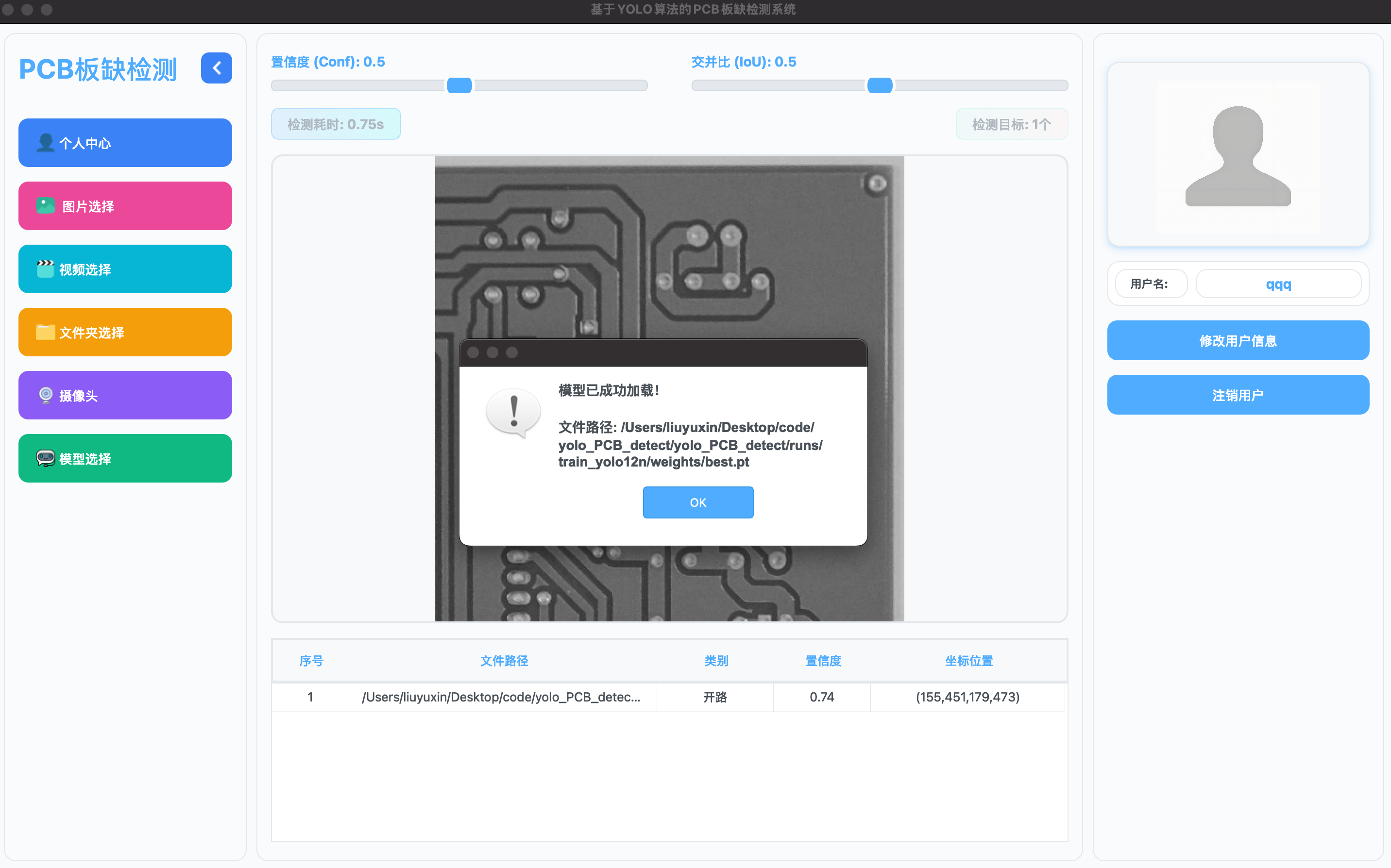Image resolution: width=1391 pixels, height=868 pixels.
Task: Collapse the sidebar with the chevron button
Action: tap(217, 68)
